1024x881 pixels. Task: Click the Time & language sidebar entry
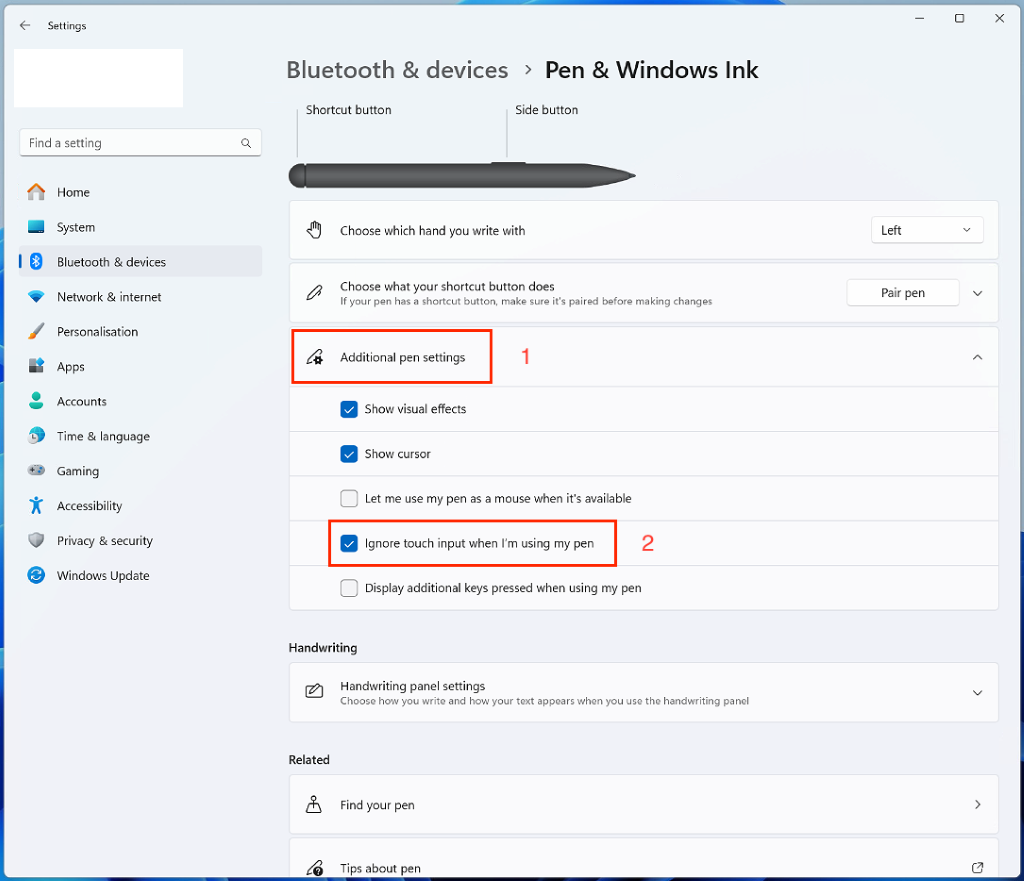[140, 436]
